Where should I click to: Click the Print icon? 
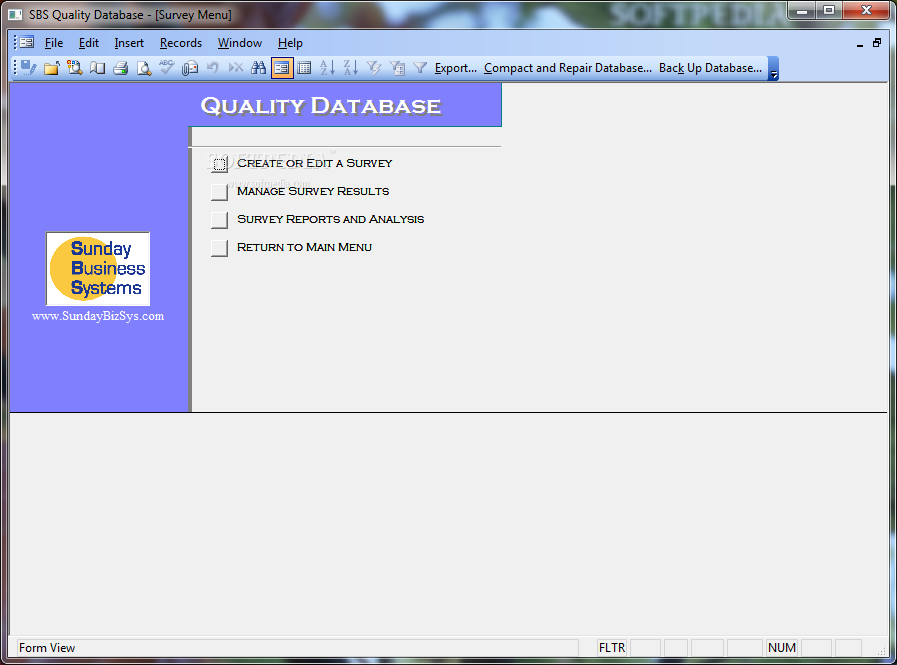(120, 68)
